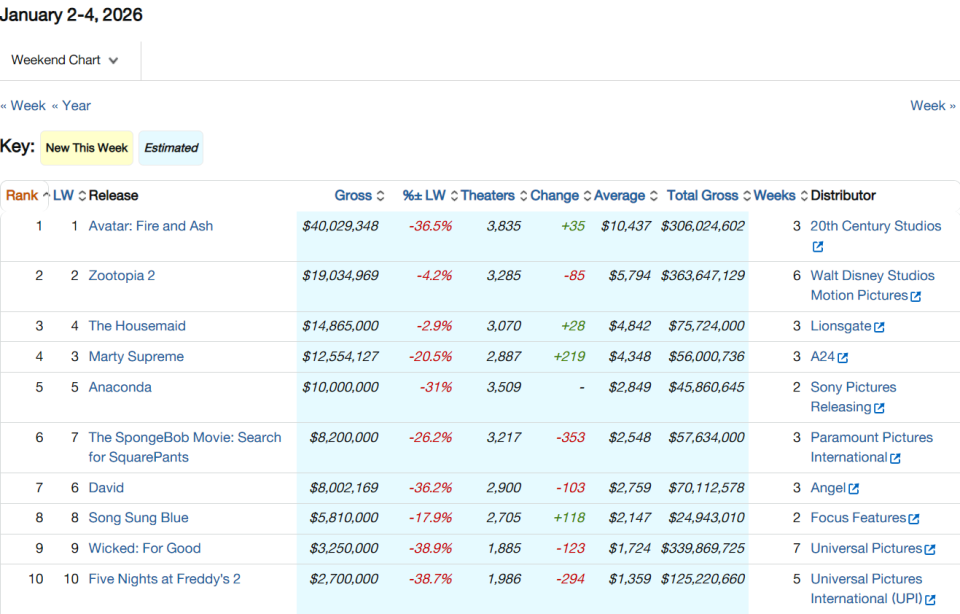This screenshot has width=960, height=614.
Task: Click external link icon after Walt Disney Motion Pictures
Action: tap(915, 296)
